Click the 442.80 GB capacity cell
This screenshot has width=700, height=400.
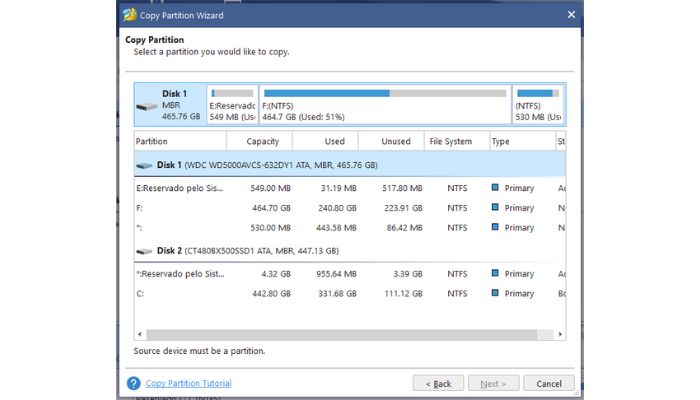[271, 294]
